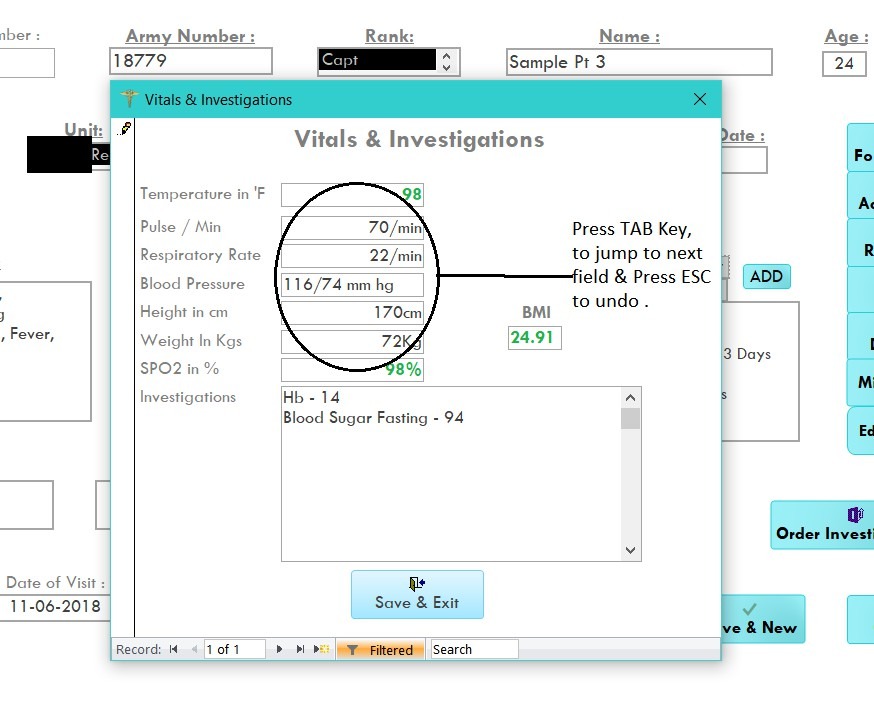Focus the record Search box

point(473,650)
